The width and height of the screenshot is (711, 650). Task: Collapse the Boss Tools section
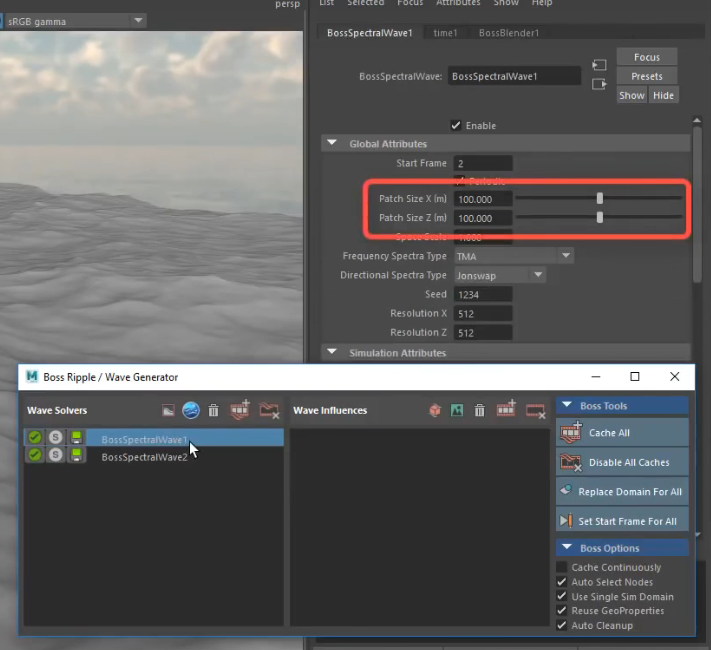point(566,405)
